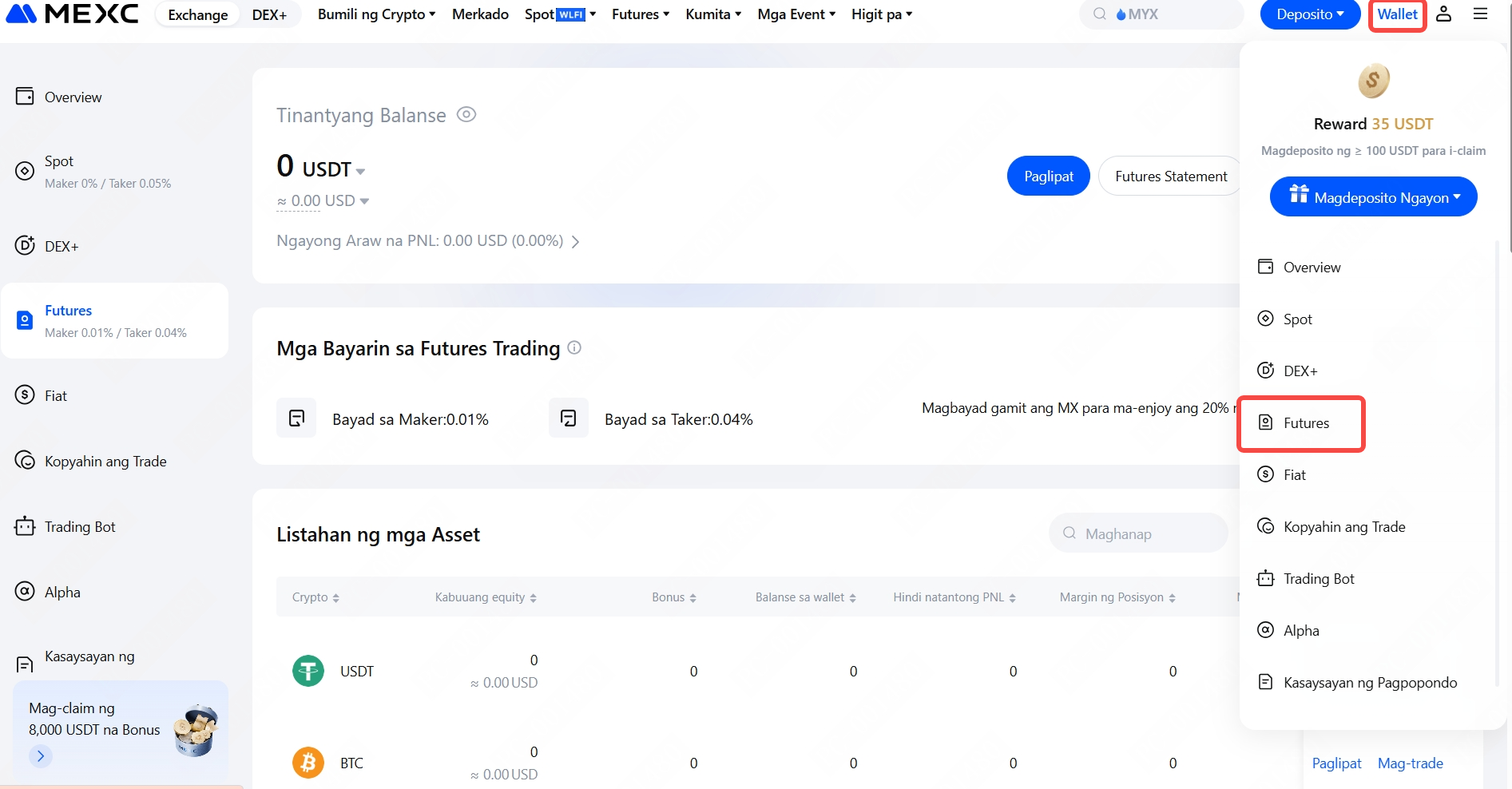Expand the Bumili ng Crypto menu
Screen dimensions: 1512x789
[376, 14]
